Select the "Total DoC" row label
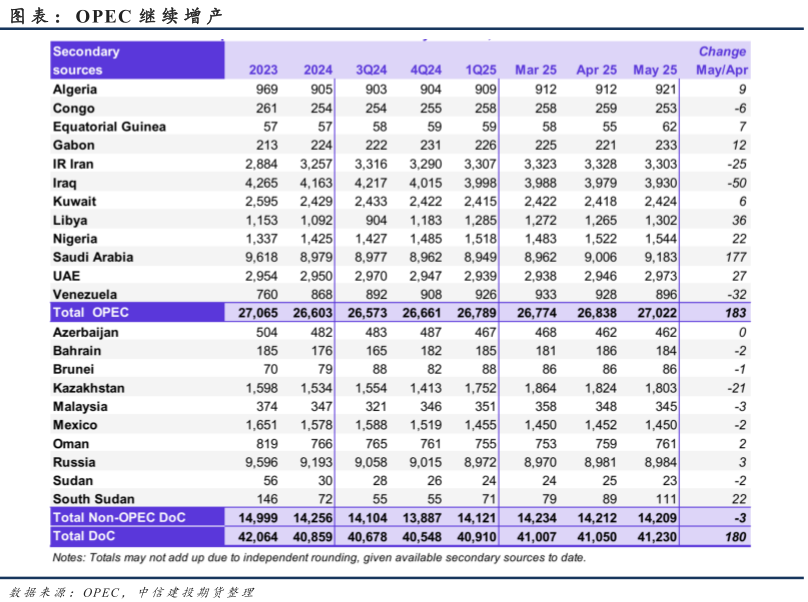Viewport: 808px width, 602px height. pos(84,536)
